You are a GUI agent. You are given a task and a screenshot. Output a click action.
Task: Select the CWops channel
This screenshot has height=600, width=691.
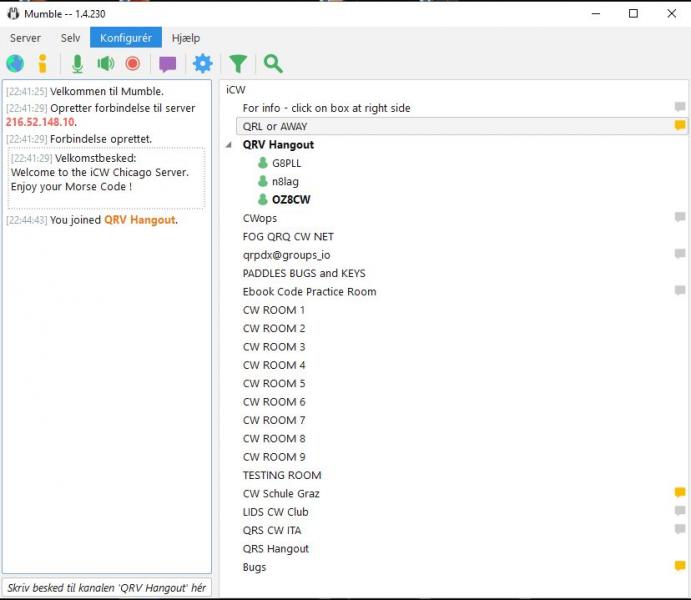click(x=260, y=218)
